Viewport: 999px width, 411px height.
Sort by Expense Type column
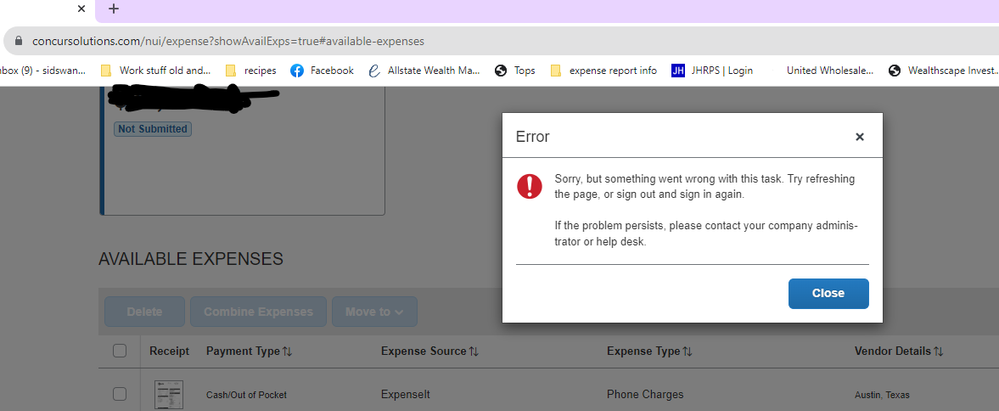coord(649,351)
